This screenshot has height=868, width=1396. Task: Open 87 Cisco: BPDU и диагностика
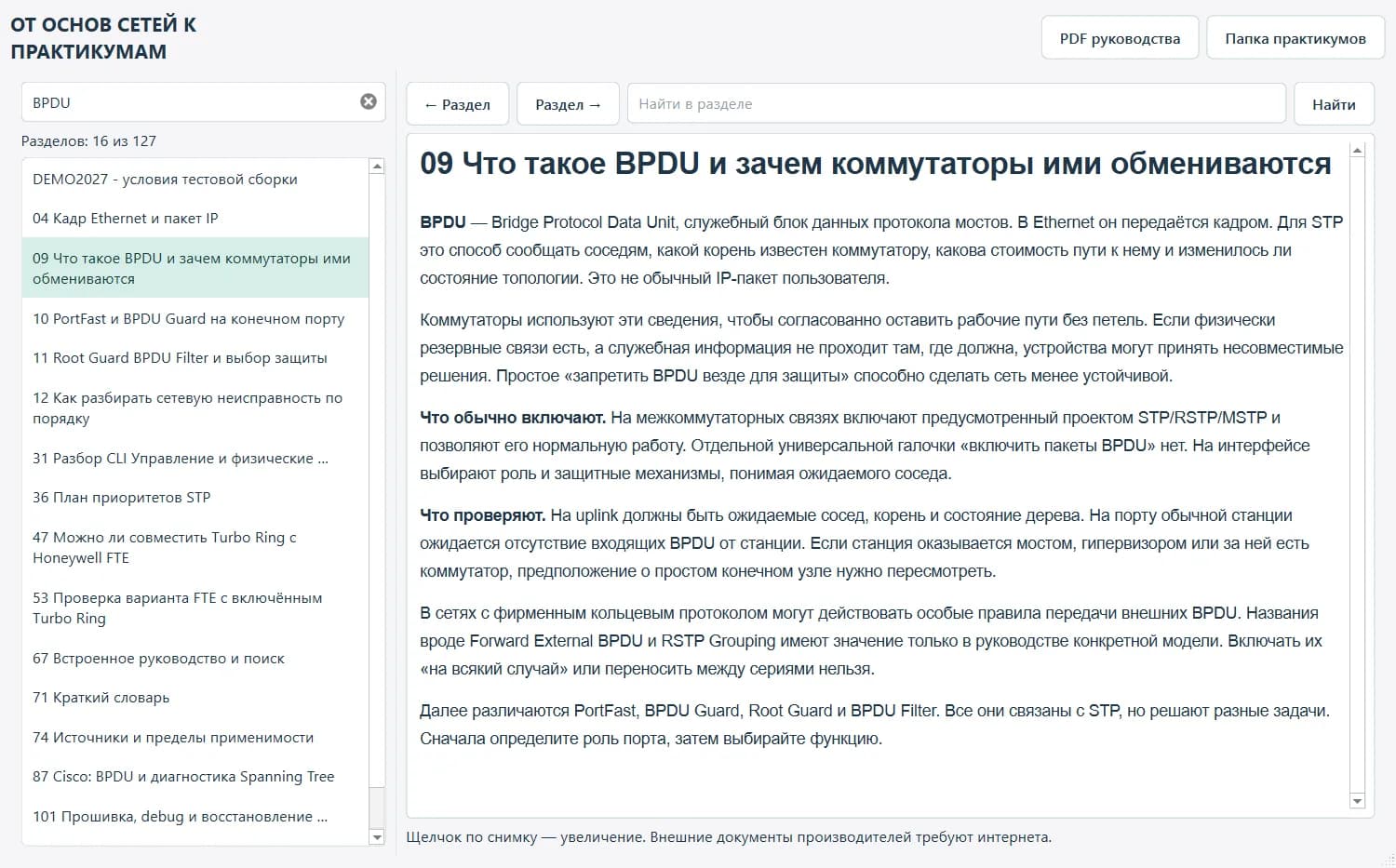pyautogui.click(x=195, y=776)
